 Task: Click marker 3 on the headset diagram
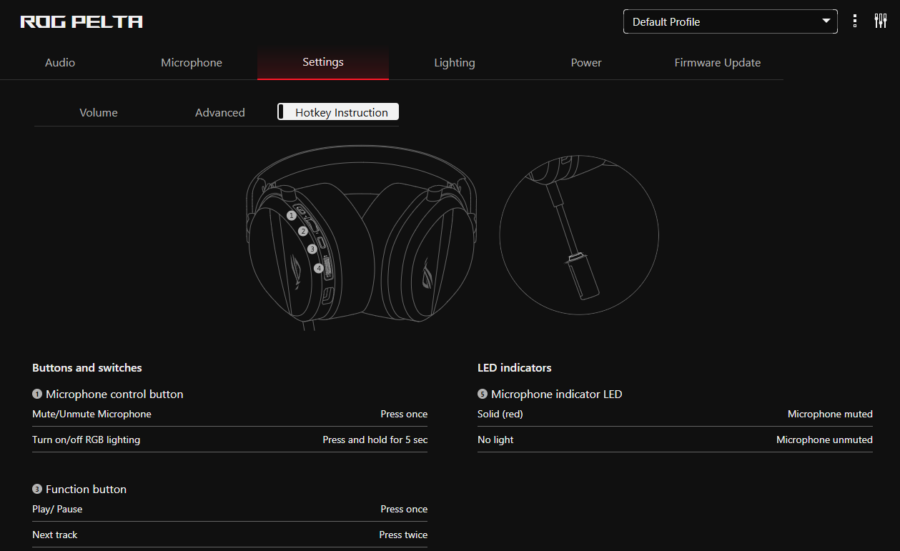tap(312, 249)
